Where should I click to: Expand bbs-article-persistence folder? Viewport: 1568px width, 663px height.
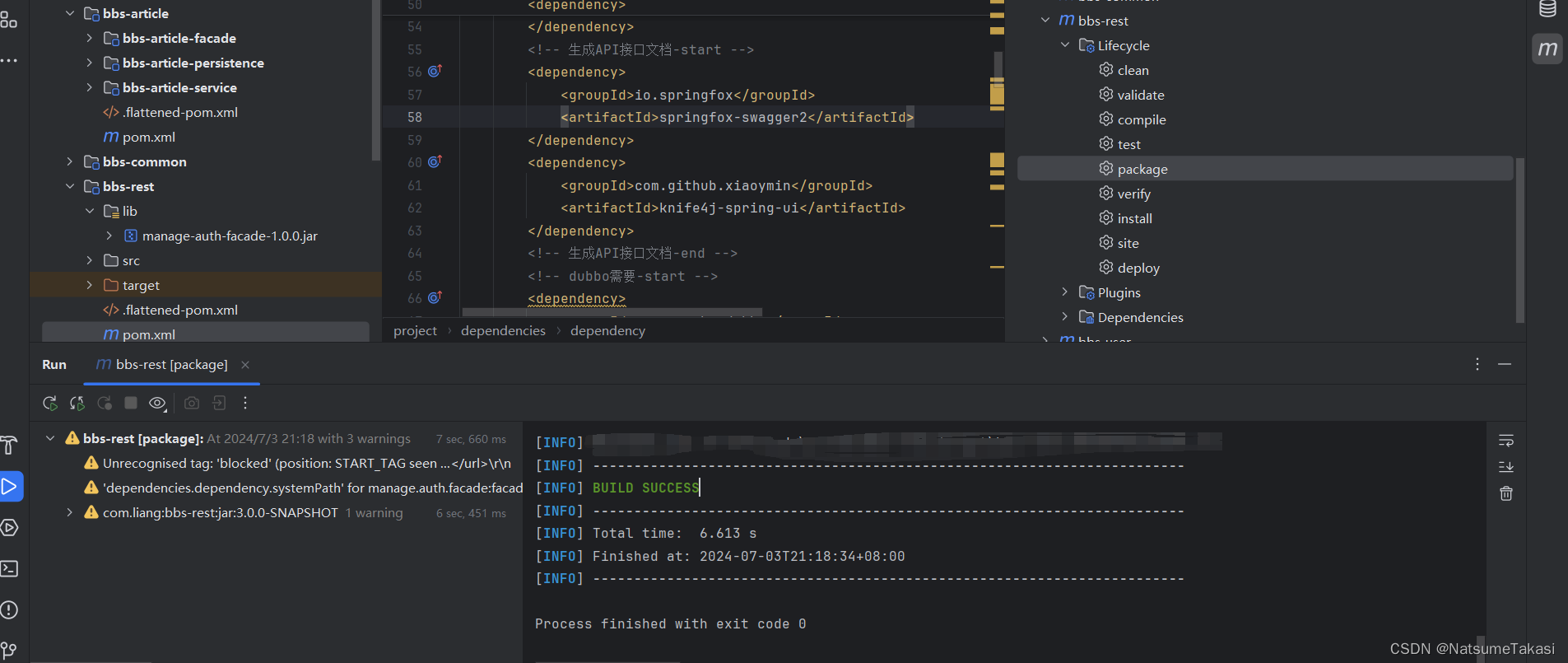(x=90, y=63)
